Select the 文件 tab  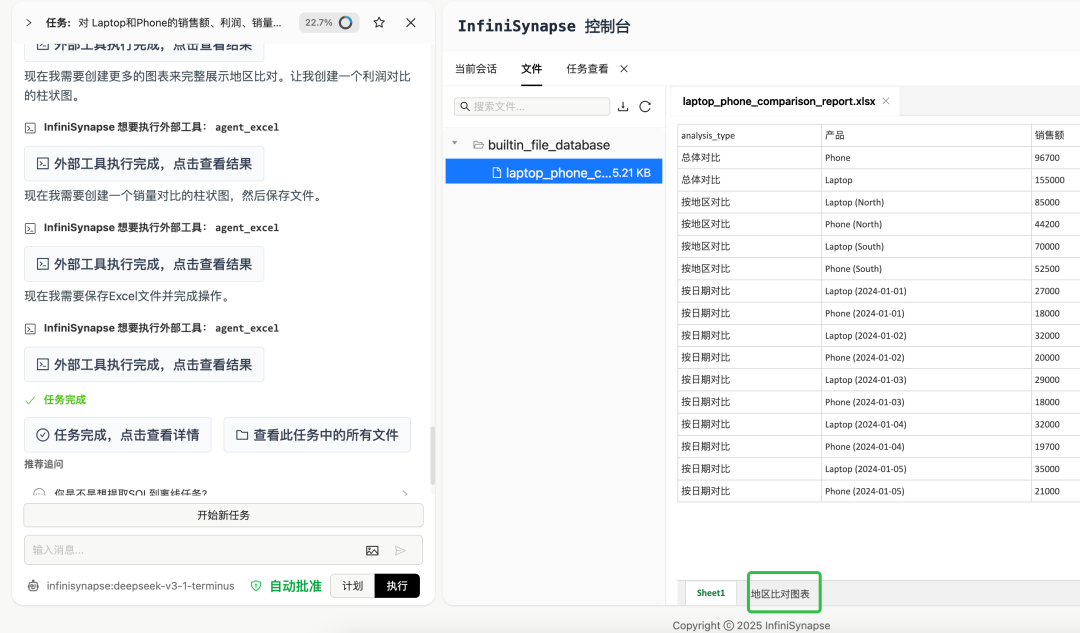[532, 69]
